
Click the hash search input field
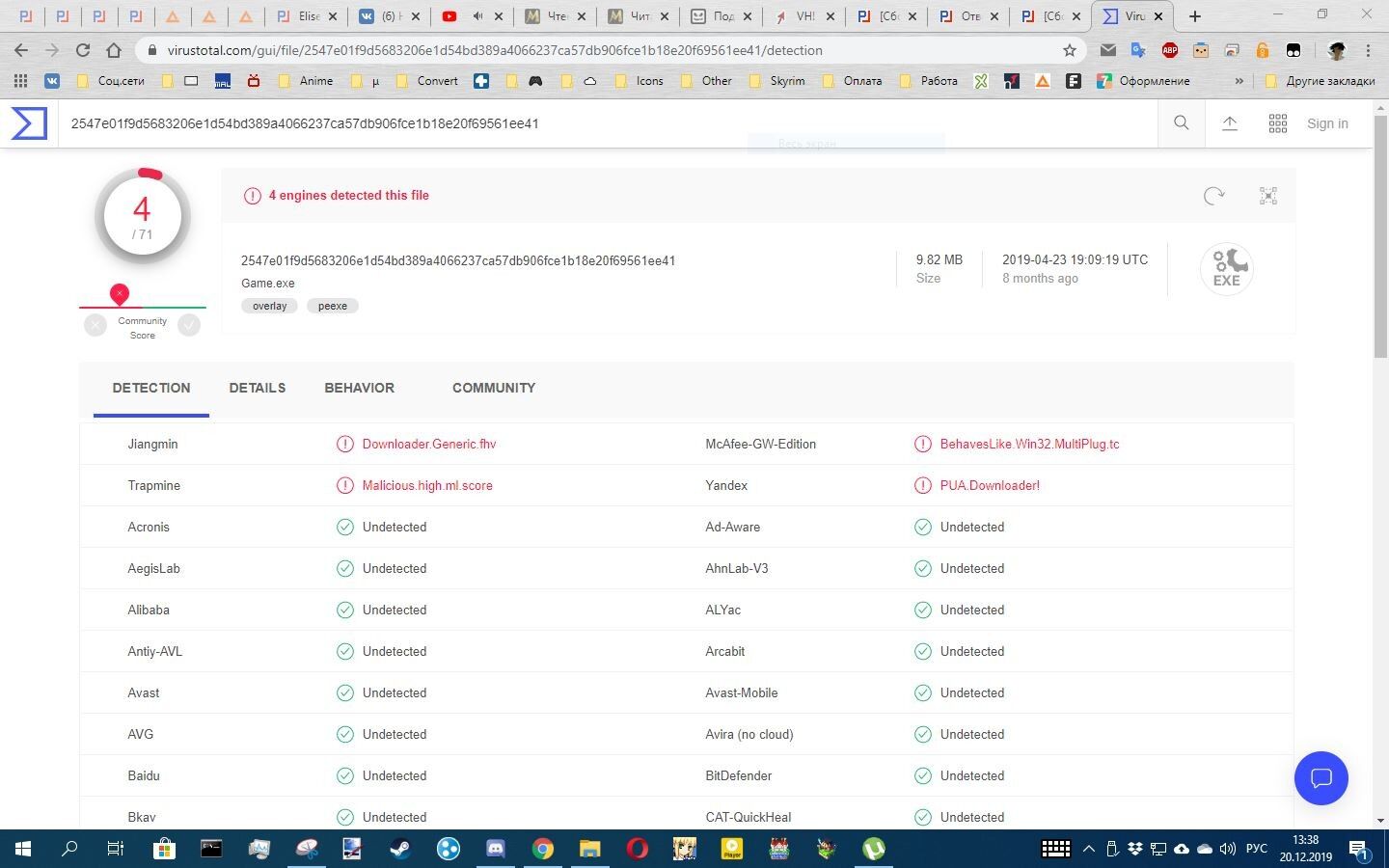coord(608,123)
